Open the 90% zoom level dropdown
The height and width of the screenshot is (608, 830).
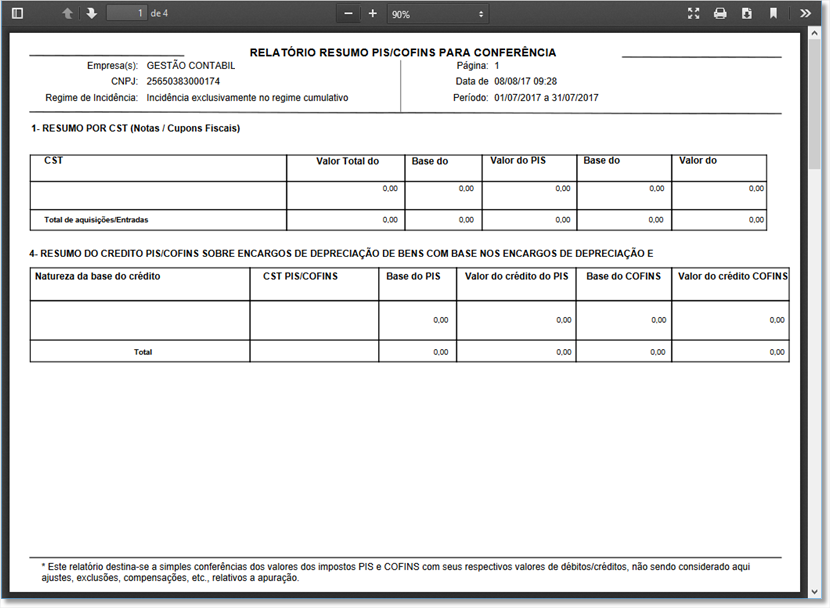click(x=438, y=14)
